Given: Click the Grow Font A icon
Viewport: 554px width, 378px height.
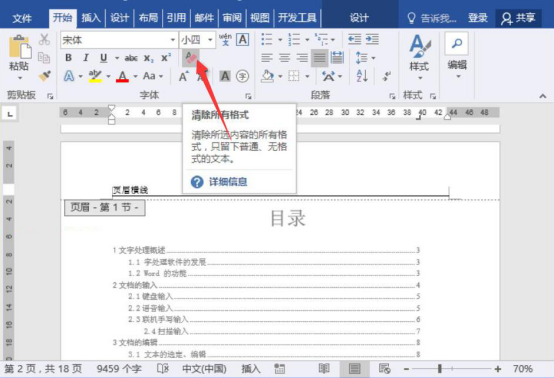Looking at the screenshot, I should click(x=184, y=76).
